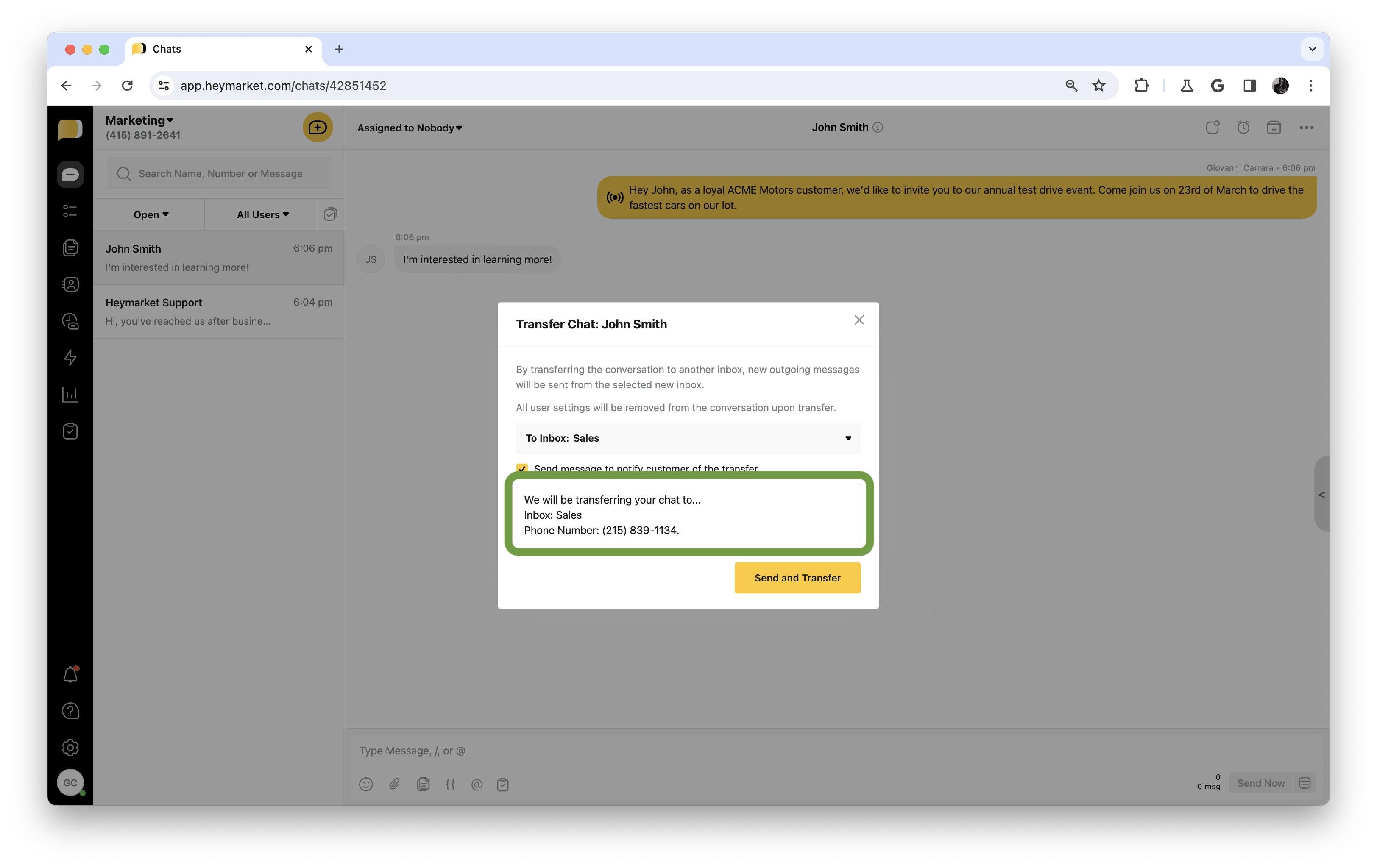Mention a teammate with the @ icon
Viewport: 1377px width, 868px height.
[477, 784]
